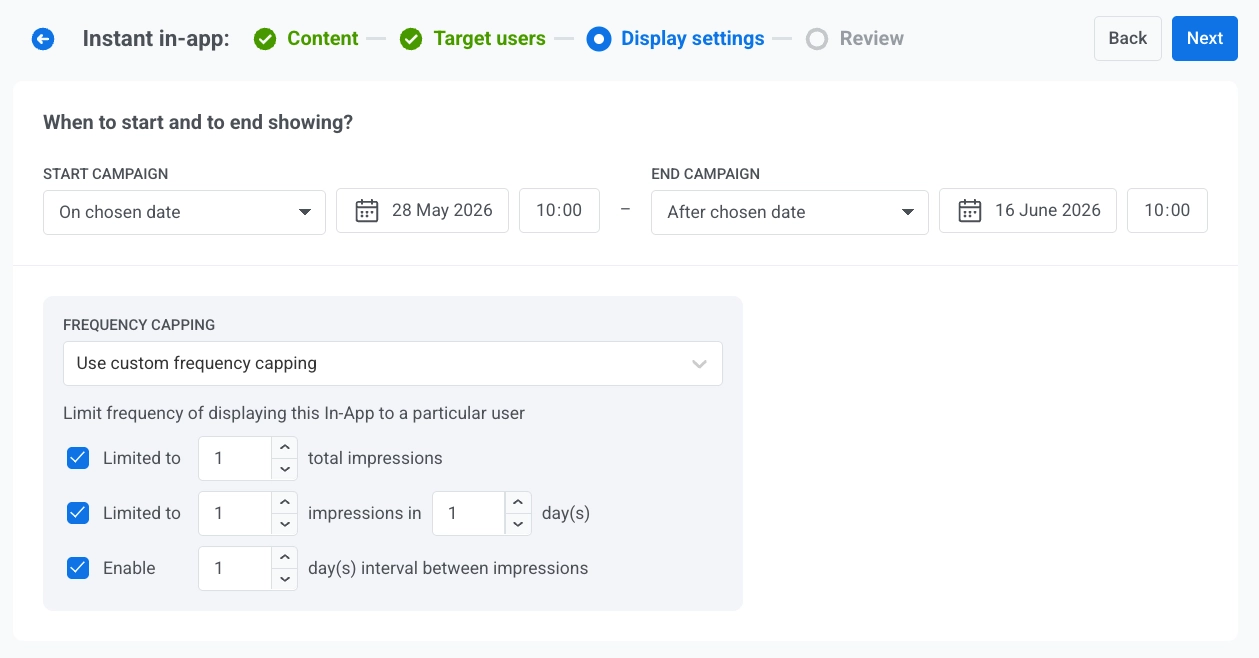1259x658 pixels.
Task: Click the calendar icon beside 16 June 2026
Action: pos(970,211)
